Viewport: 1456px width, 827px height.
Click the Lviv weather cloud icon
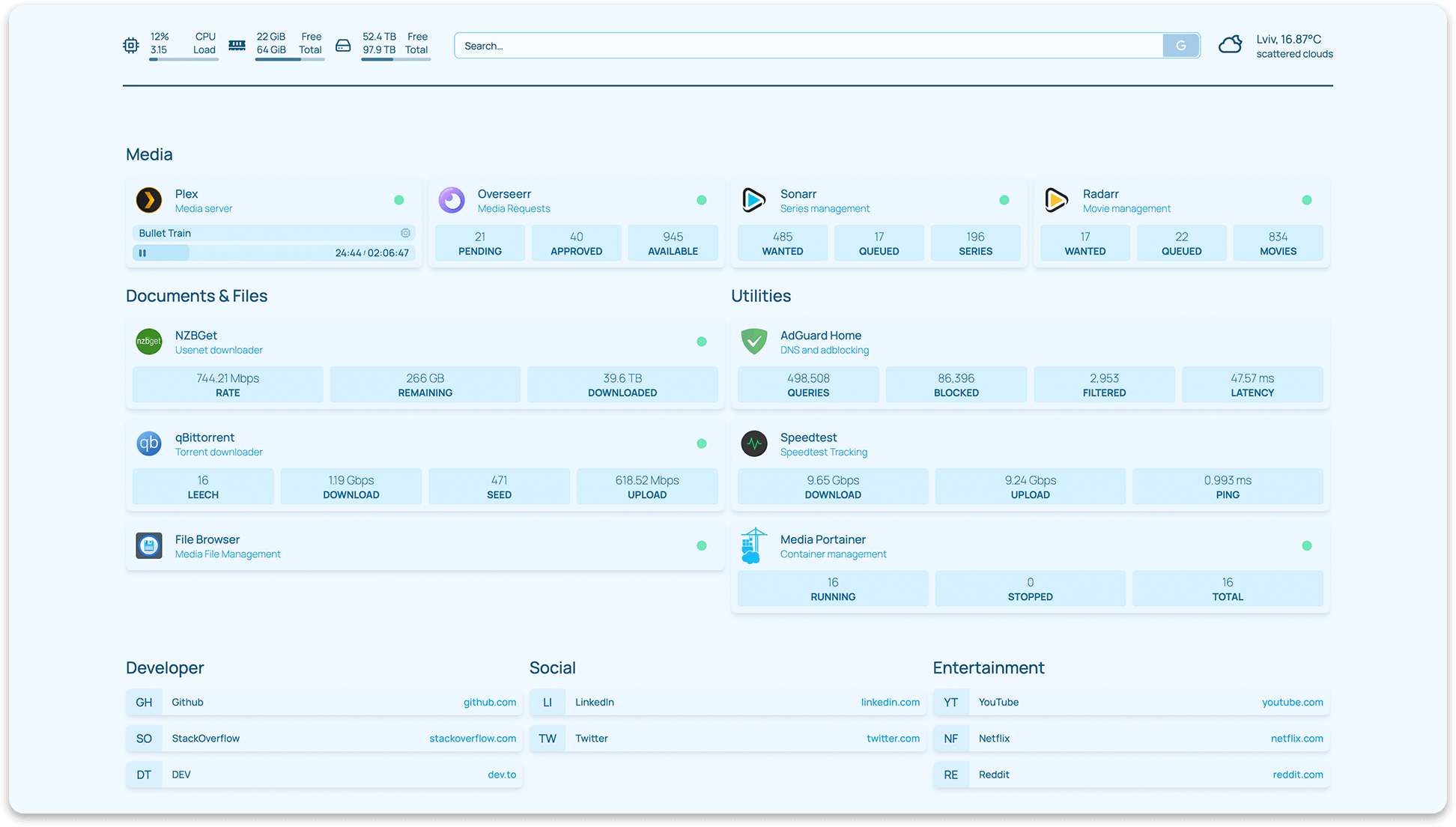point(1230,46)
